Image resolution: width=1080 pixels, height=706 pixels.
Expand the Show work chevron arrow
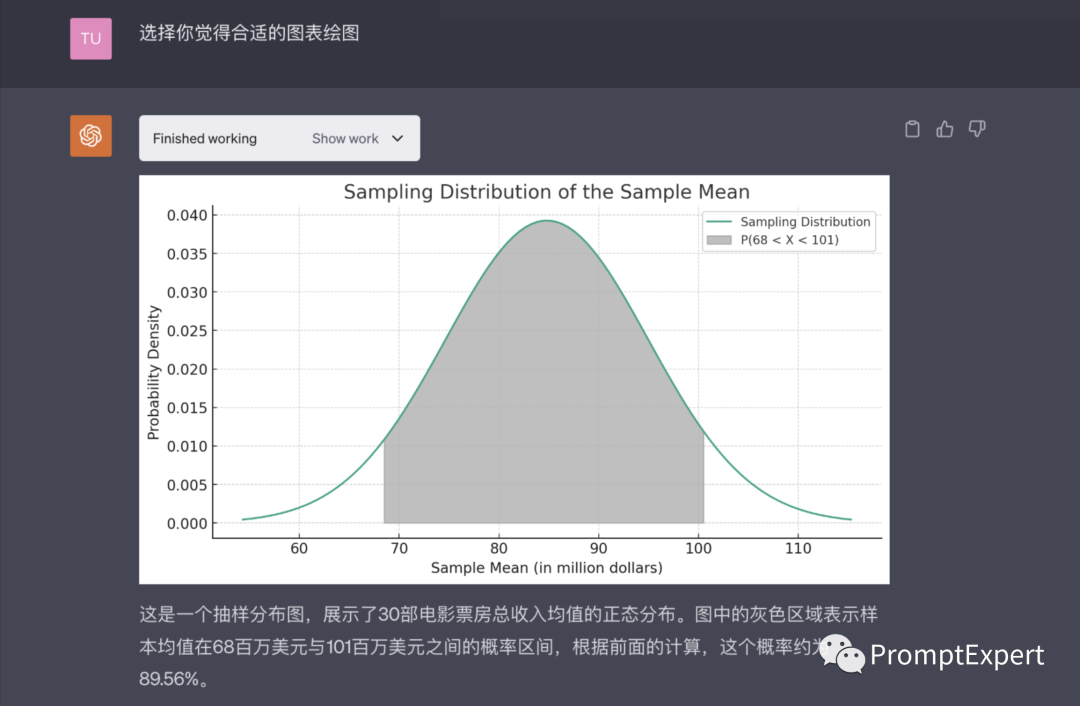pyautogui.click(x=397, y=139)
